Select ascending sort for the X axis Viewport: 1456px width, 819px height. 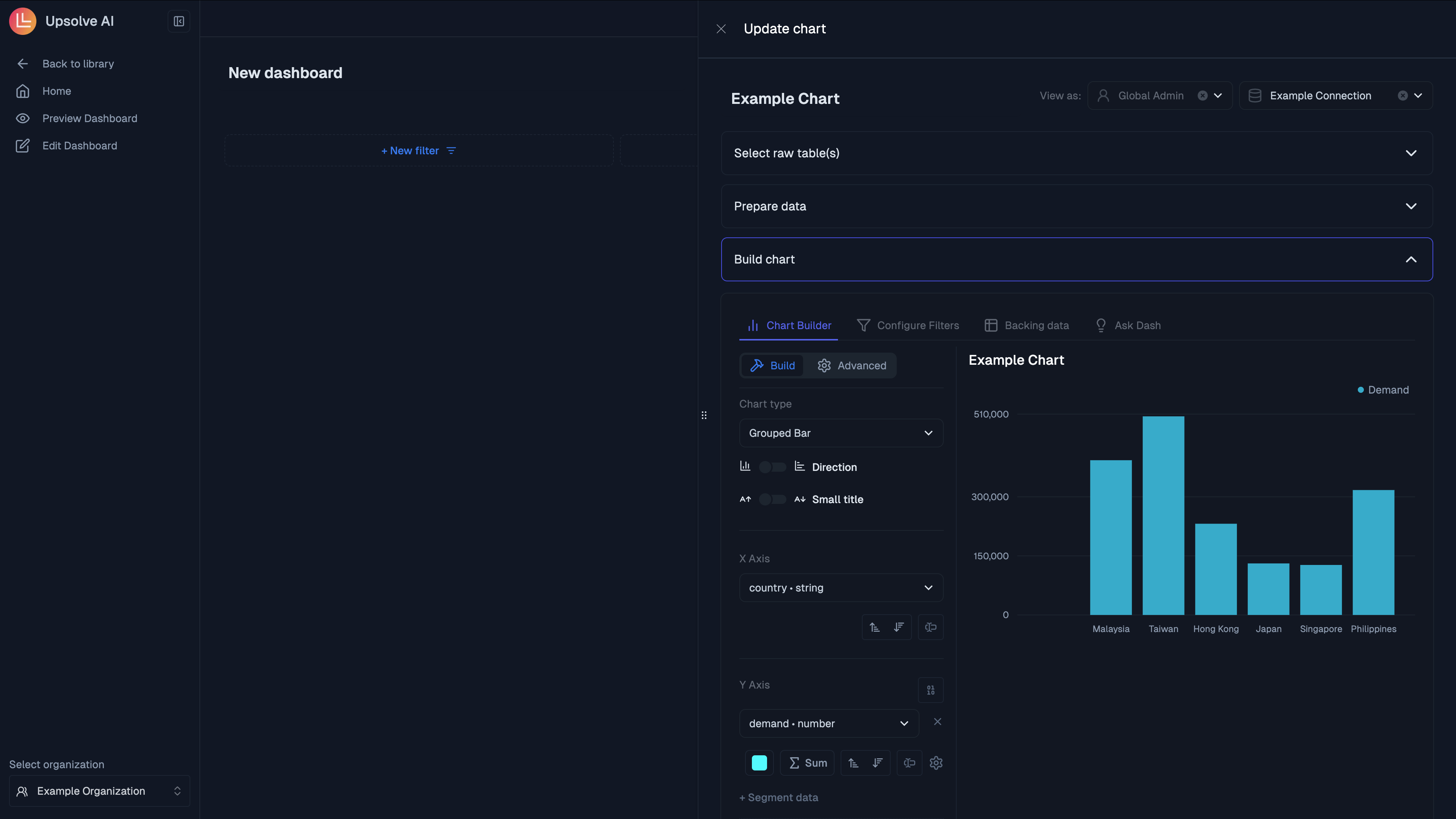point(874,628)
